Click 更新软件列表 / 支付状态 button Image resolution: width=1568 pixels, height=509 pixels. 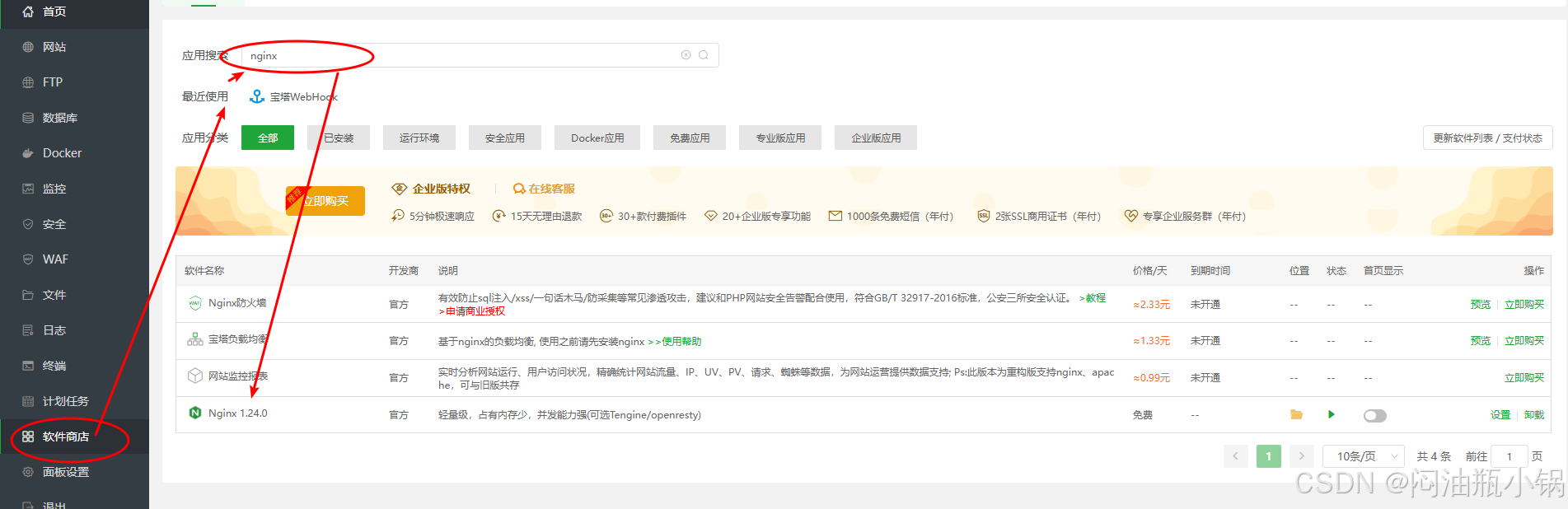click(1488, 138)
